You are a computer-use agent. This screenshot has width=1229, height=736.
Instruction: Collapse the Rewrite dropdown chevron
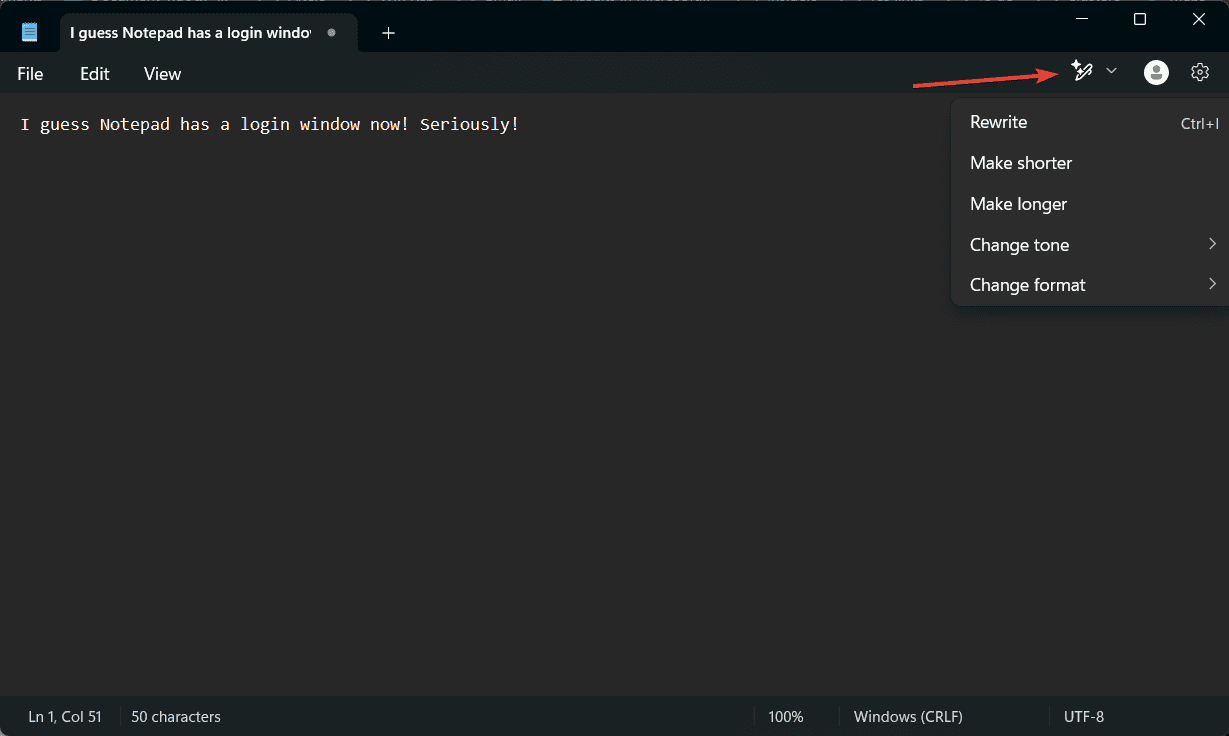pos(1111,71)
